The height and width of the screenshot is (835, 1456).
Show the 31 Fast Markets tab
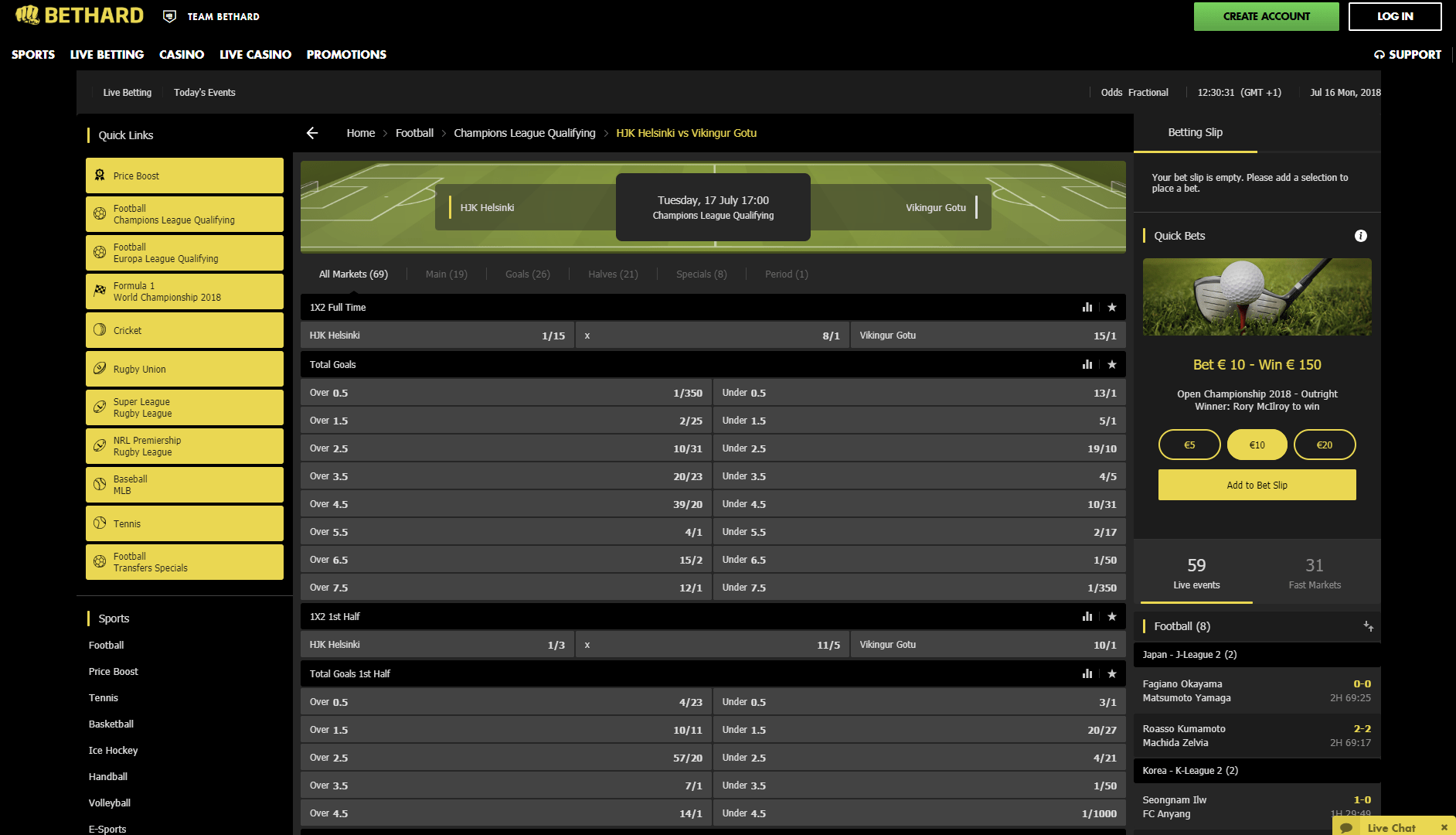(1315, 573)
